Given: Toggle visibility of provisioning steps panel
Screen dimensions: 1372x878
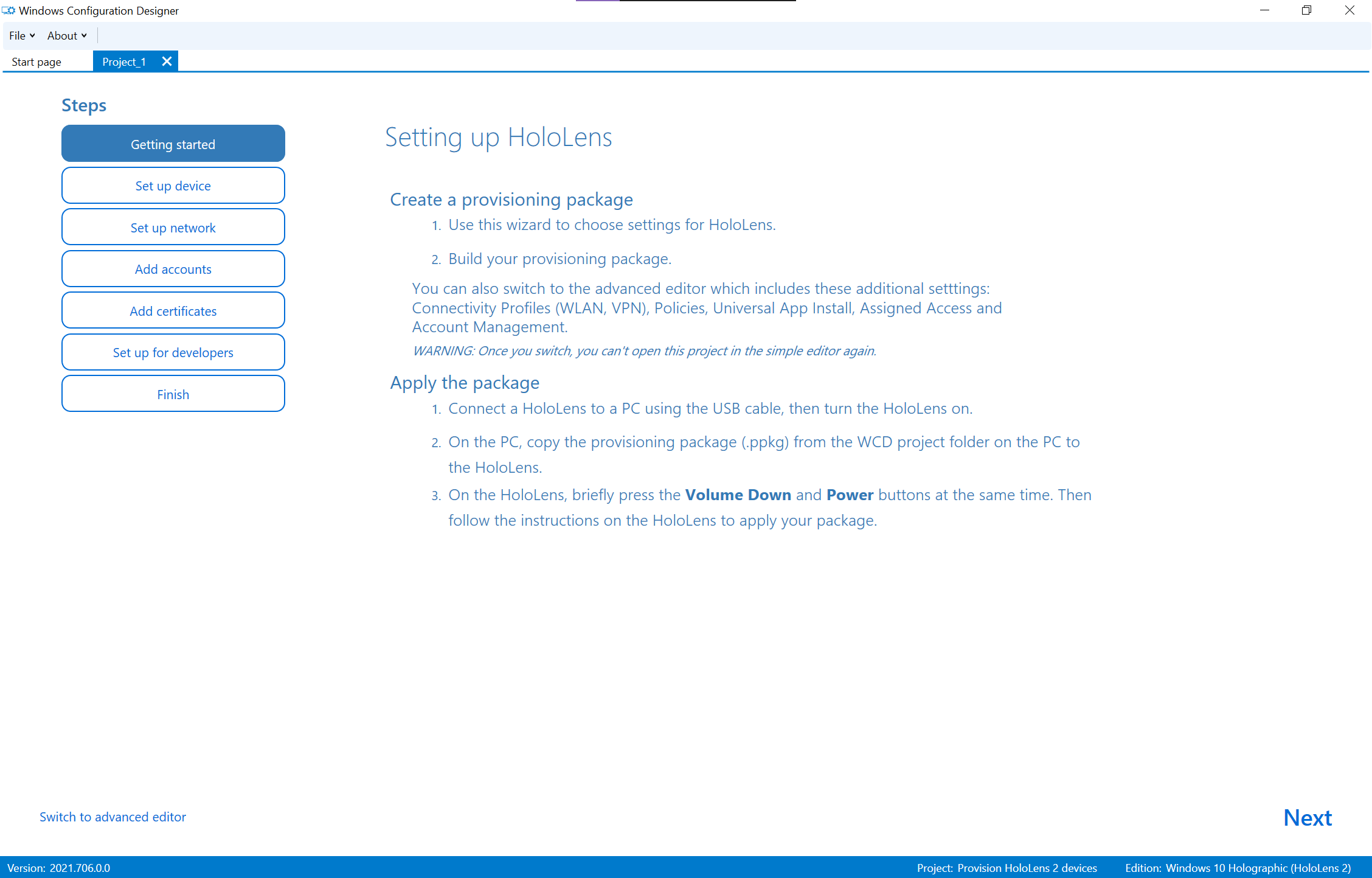Looking at the screenshot, I should (x=84, y=105).
